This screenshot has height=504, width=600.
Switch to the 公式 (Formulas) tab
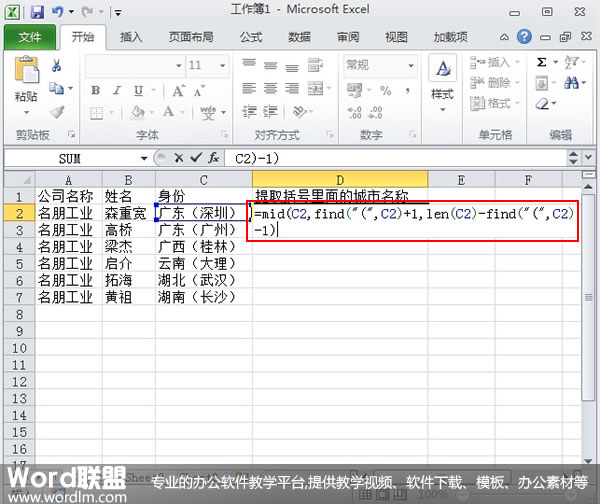click(x=251, y=38)
